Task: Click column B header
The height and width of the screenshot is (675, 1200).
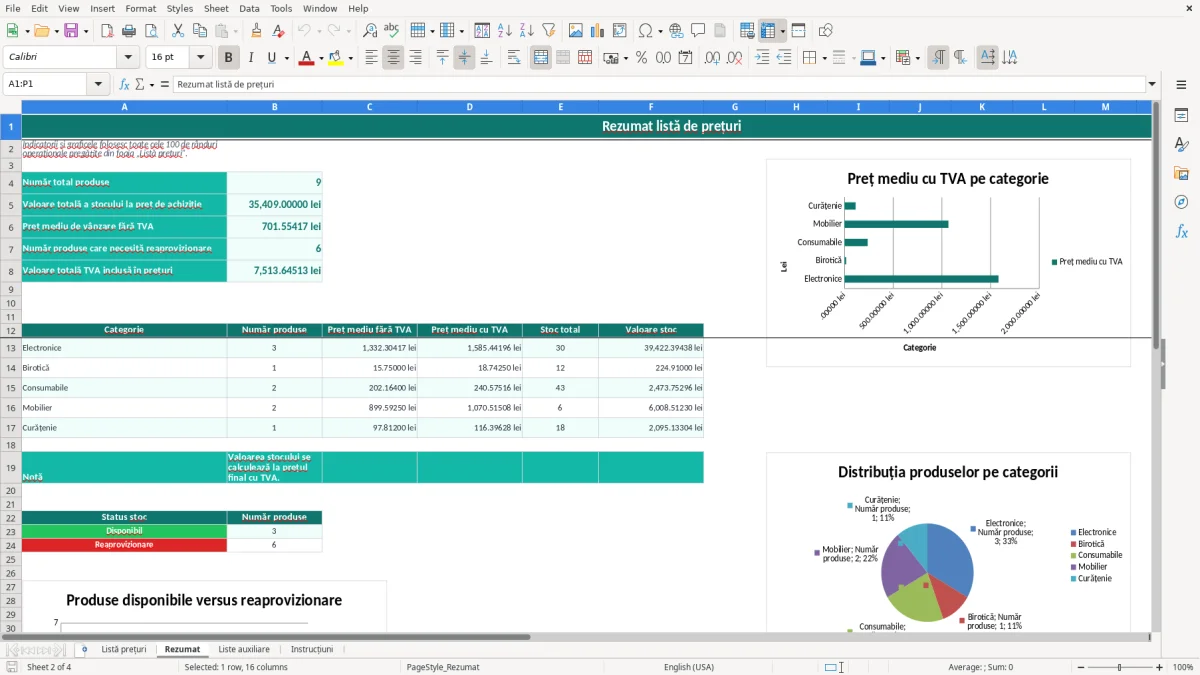Action: pyautogui.click(x=274, y=107)
